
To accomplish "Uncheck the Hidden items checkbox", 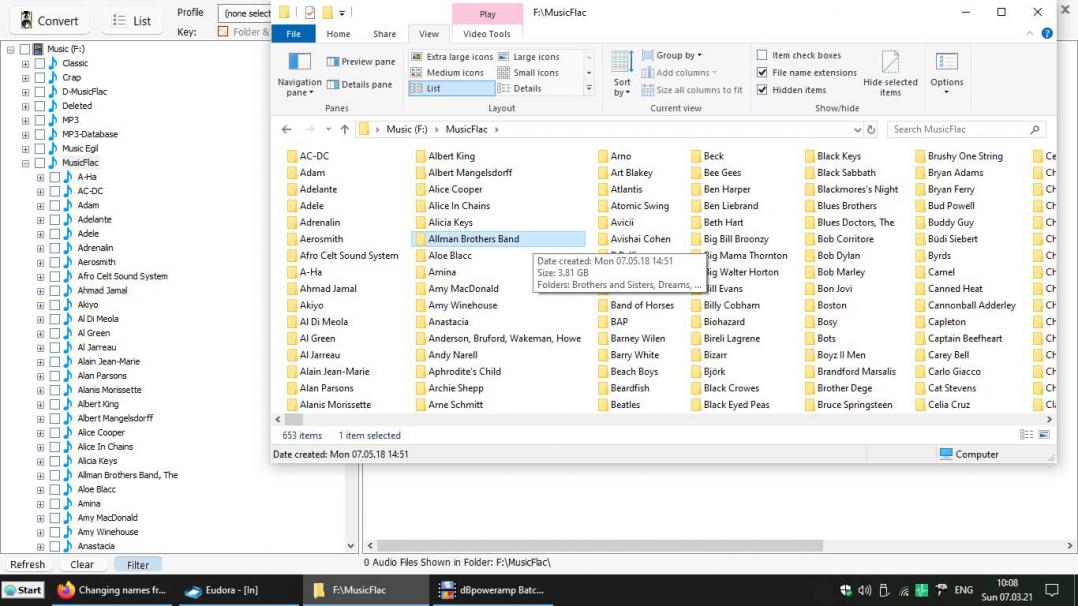I will click(762, 90).
